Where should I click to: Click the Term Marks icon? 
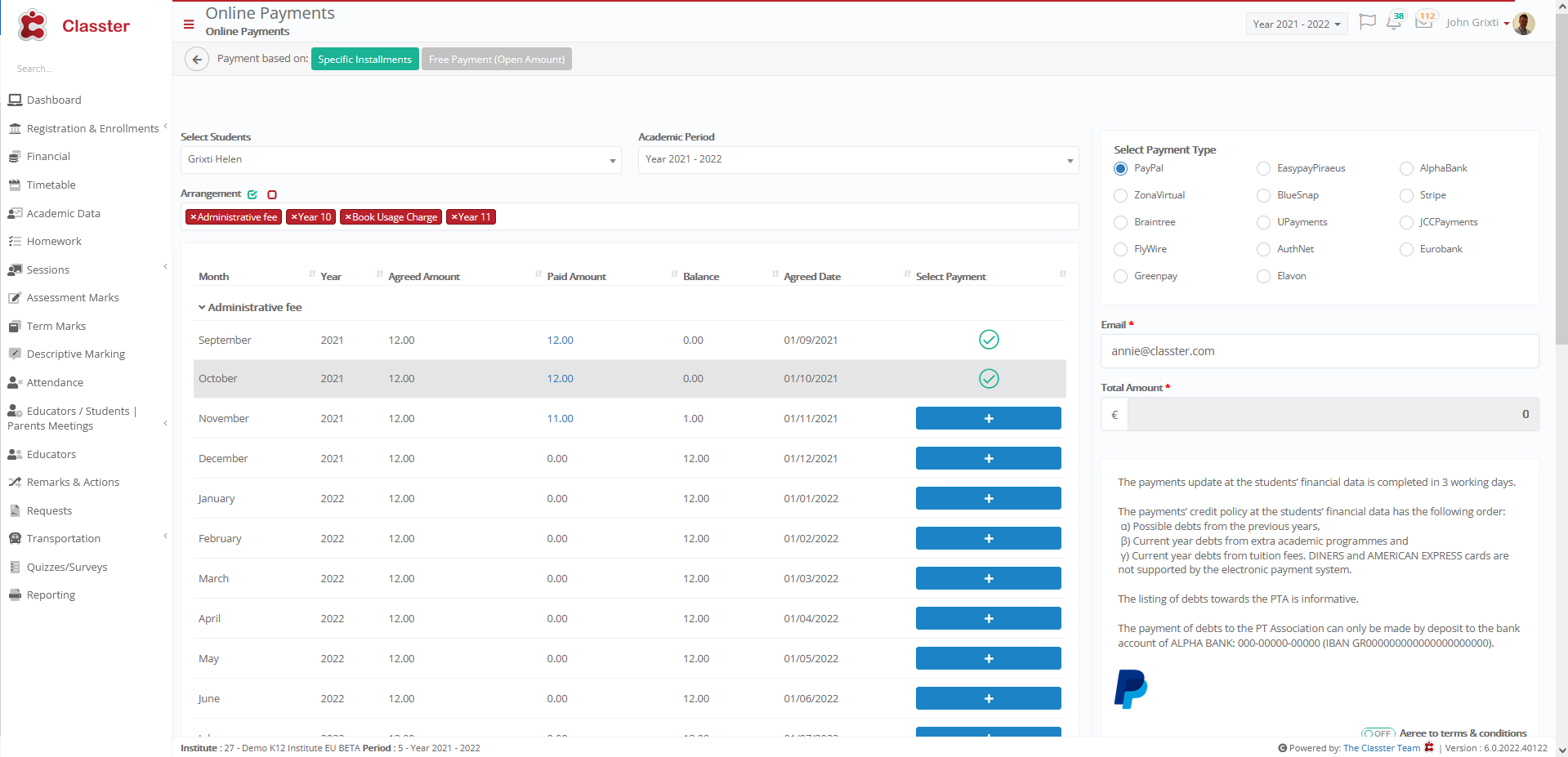click(15, 327)
